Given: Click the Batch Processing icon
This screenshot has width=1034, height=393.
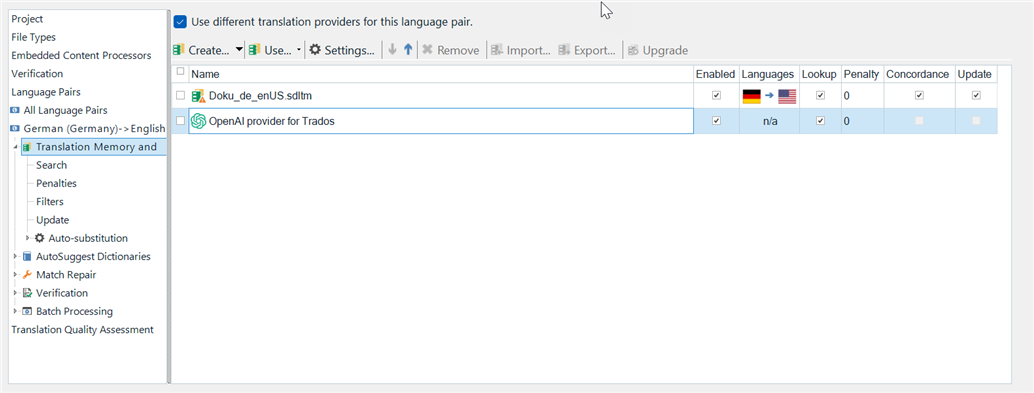Looking at the screenshot, I should click(x=27, y=311).
